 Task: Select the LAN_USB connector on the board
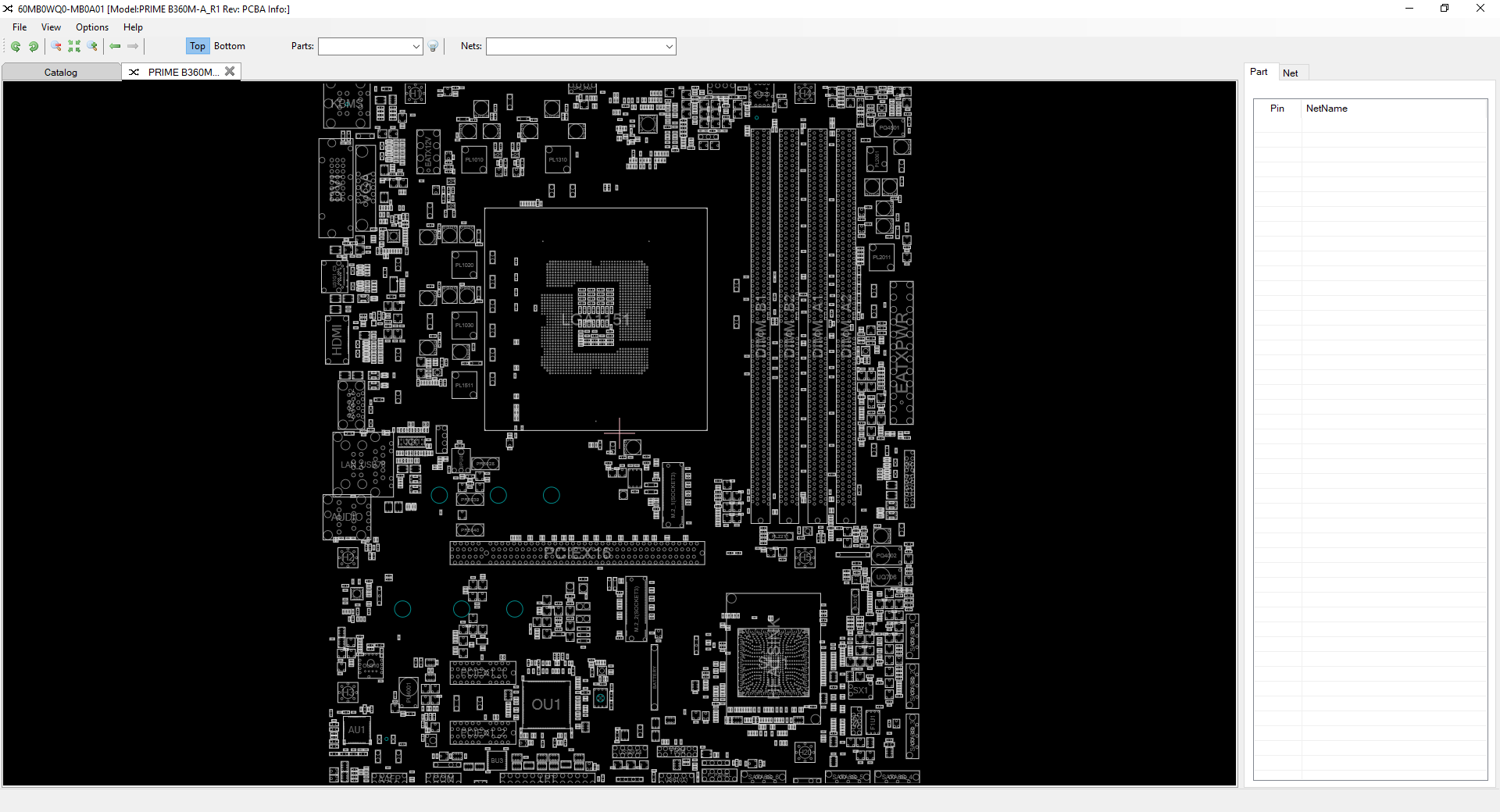point(362,465)
